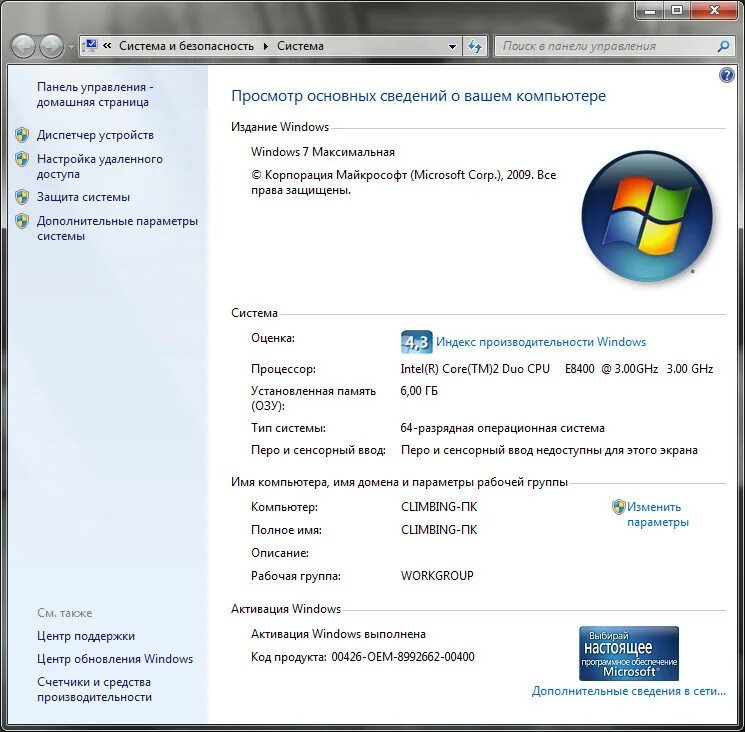Open 'Настройка удаленного доступа' link
Screen dimensions: 745x732
(x=100, y=166)
